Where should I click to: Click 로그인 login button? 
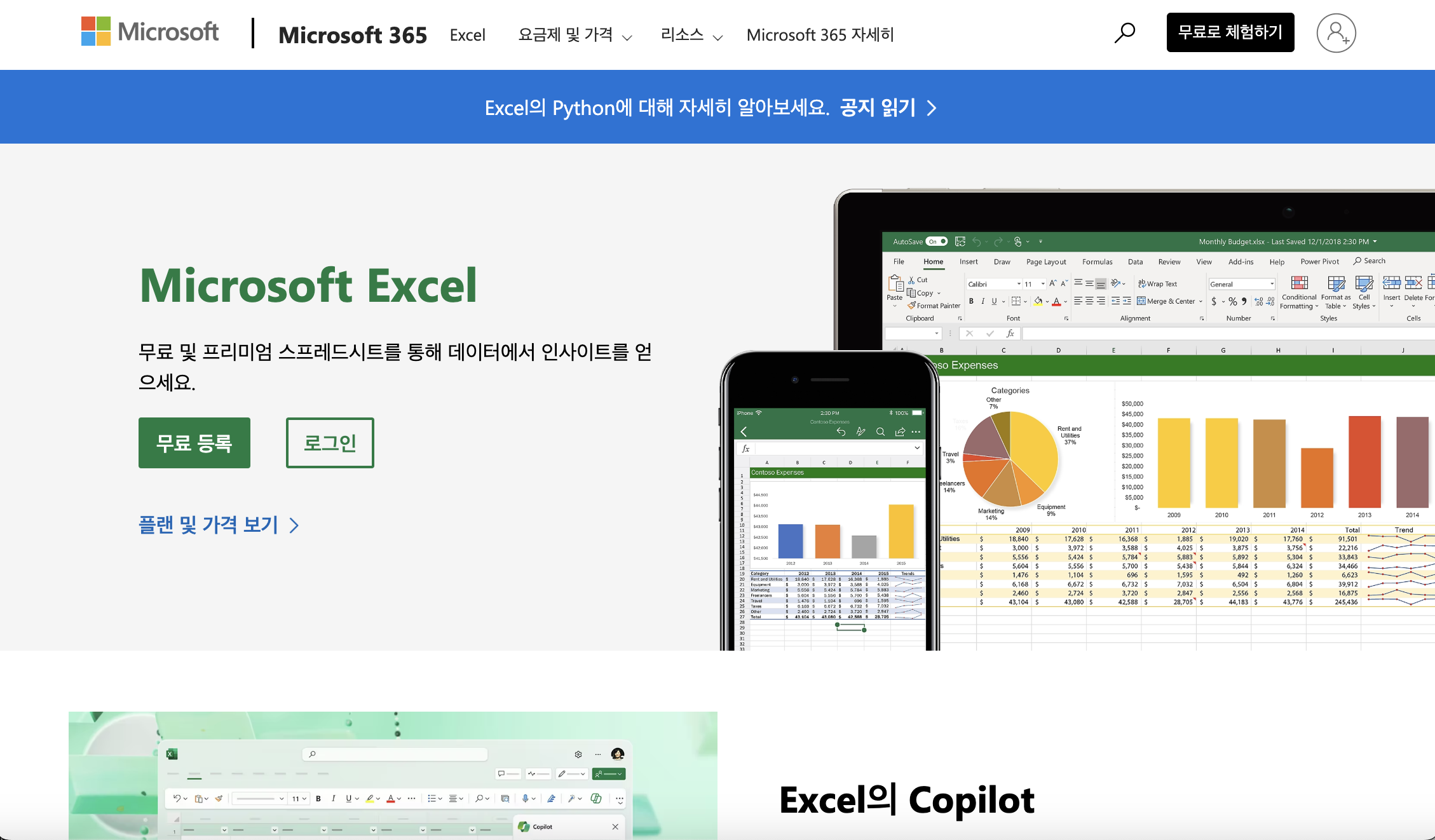point(329,443)
